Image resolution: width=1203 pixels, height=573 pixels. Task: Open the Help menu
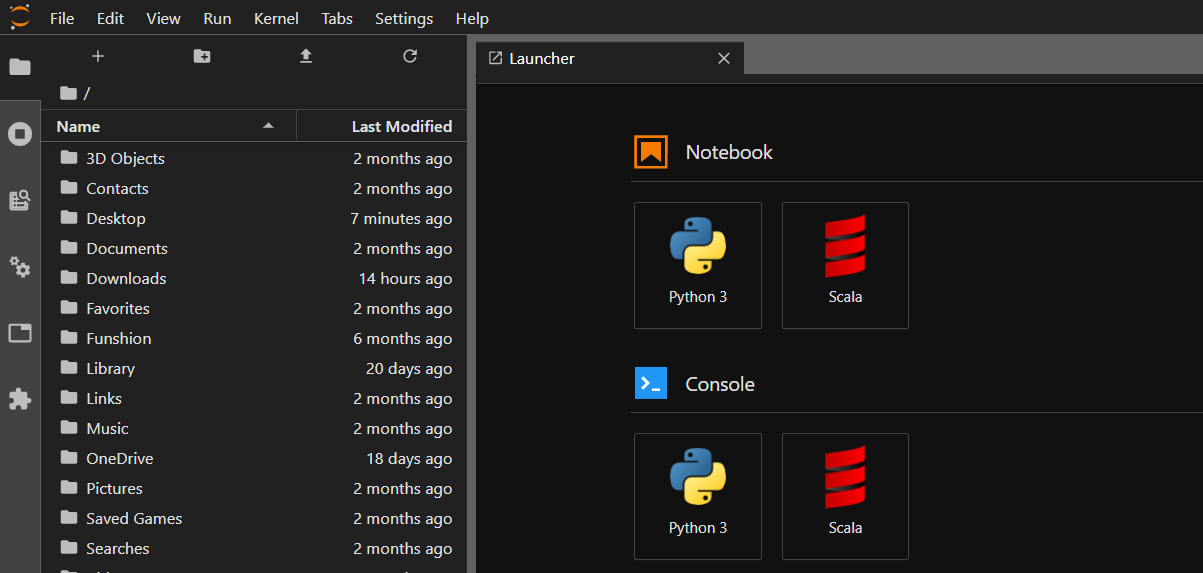pyautogui.click(x=472, y=18)
